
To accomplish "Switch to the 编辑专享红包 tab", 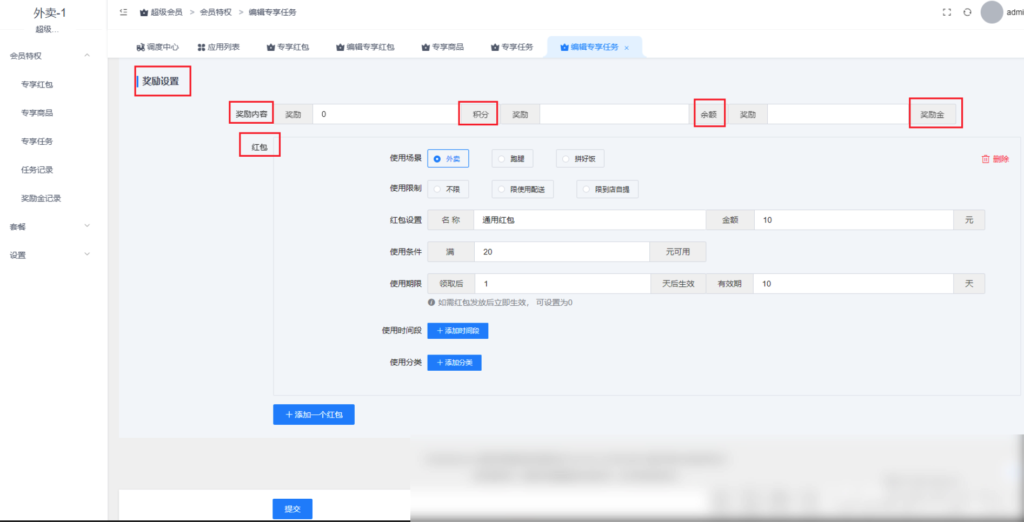I will [x=365, y=47].
